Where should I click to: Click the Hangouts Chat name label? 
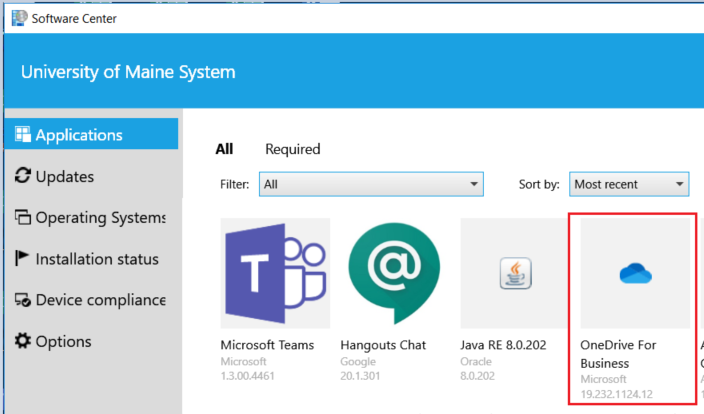coord(383,345)
